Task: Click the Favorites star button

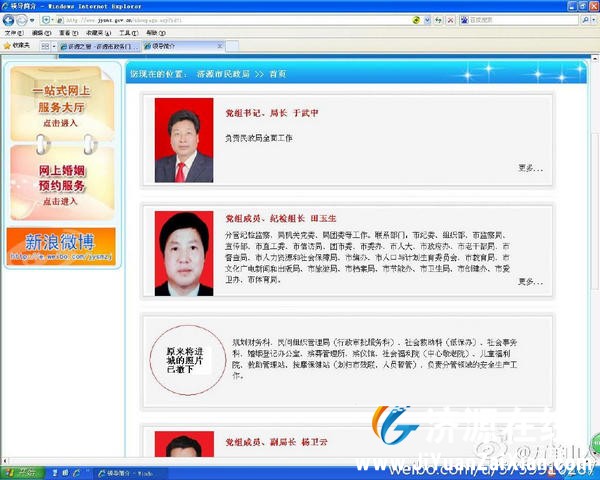Action: point(16,46)
